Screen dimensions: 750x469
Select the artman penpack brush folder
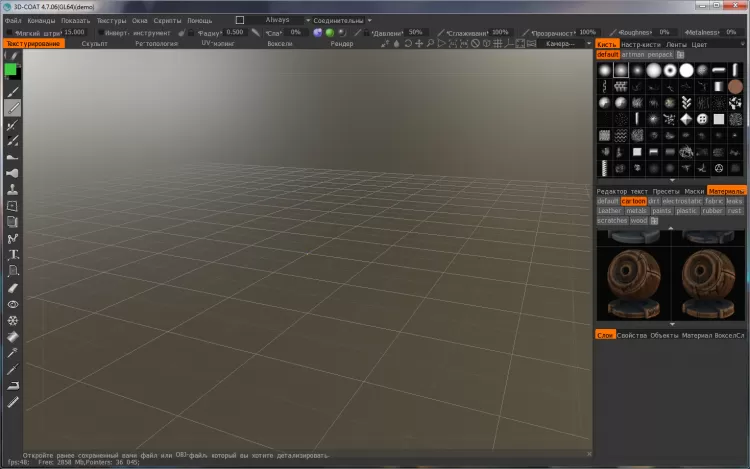(647, 55)
